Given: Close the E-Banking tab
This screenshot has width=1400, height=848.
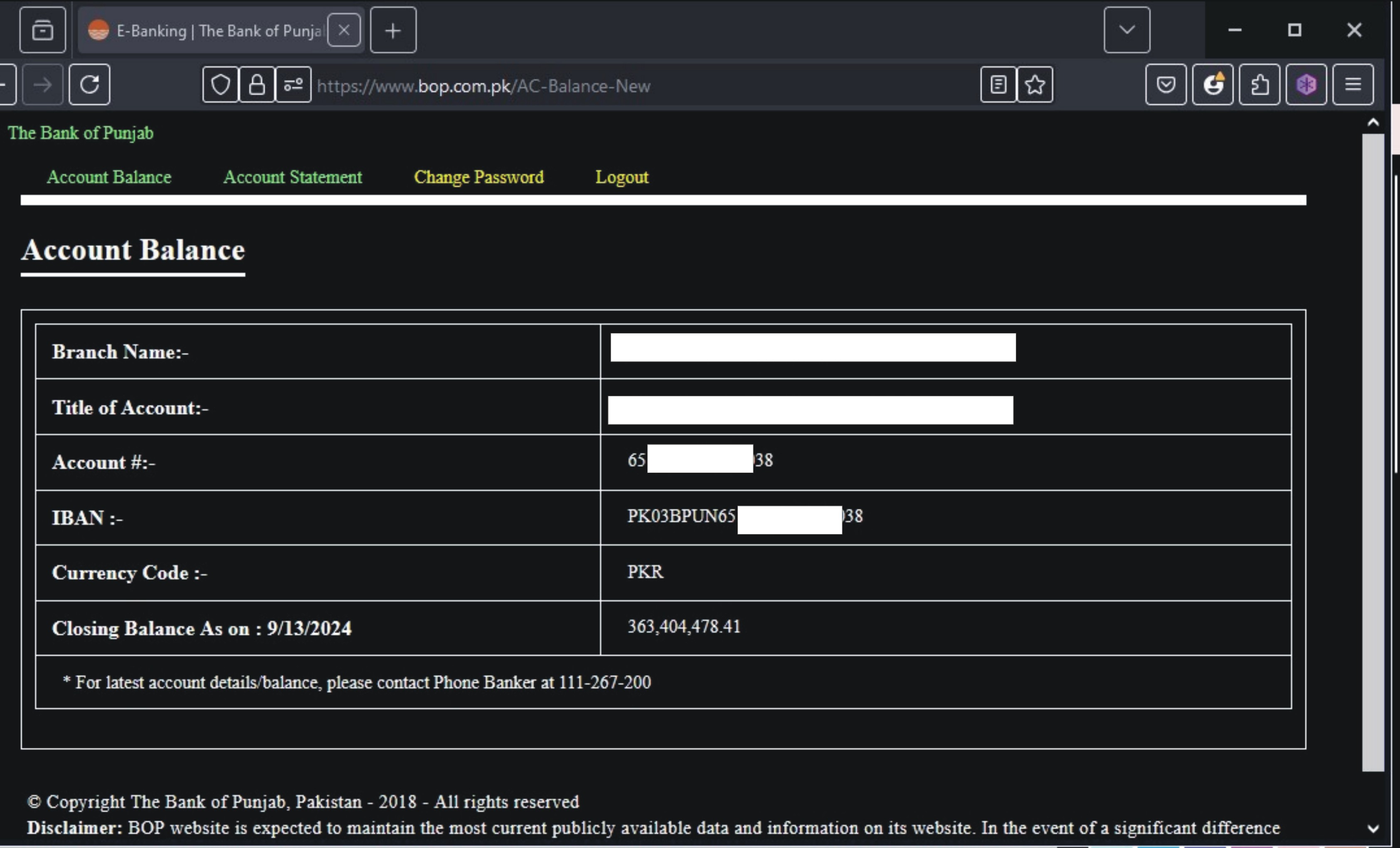Looking at the screenshot, I should pyautogui.click(x=344, y=30).
